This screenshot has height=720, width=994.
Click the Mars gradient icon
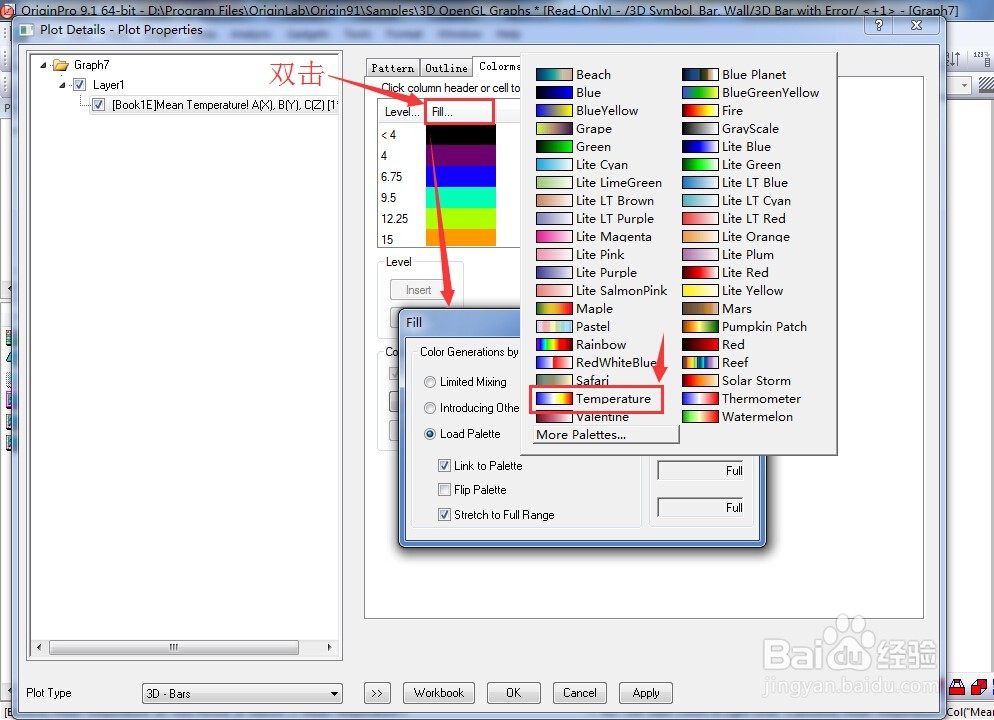[700, 309]
